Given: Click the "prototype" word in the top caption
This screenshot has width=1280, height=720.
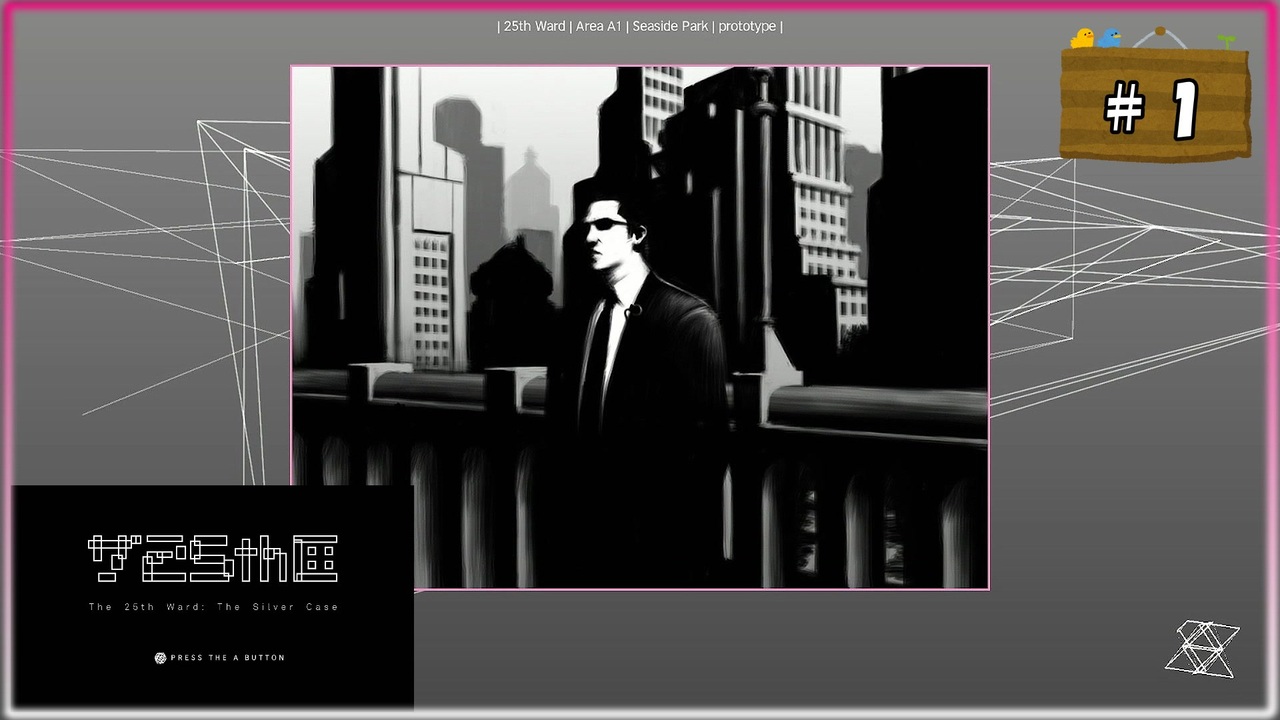Looking at the screenshot, I should pyautogui.click(x=747, y=26).
